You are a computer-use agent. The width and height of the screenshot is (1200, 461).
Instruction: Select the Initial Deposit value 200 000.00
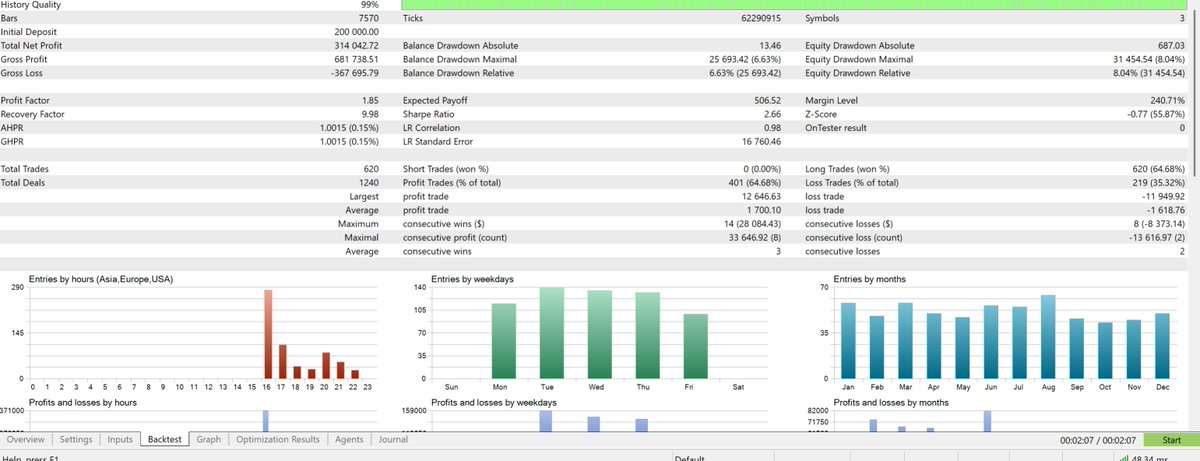(354, 32)
